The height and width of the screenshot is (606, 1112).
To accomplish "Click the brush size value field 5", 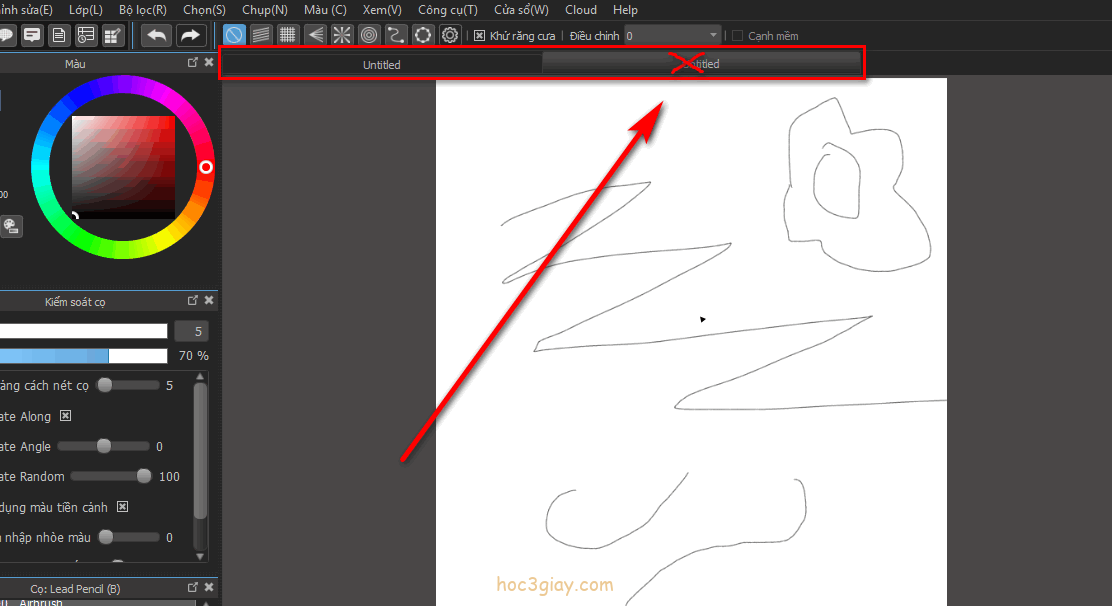I will pyautogui.click(x=191, y=331).
